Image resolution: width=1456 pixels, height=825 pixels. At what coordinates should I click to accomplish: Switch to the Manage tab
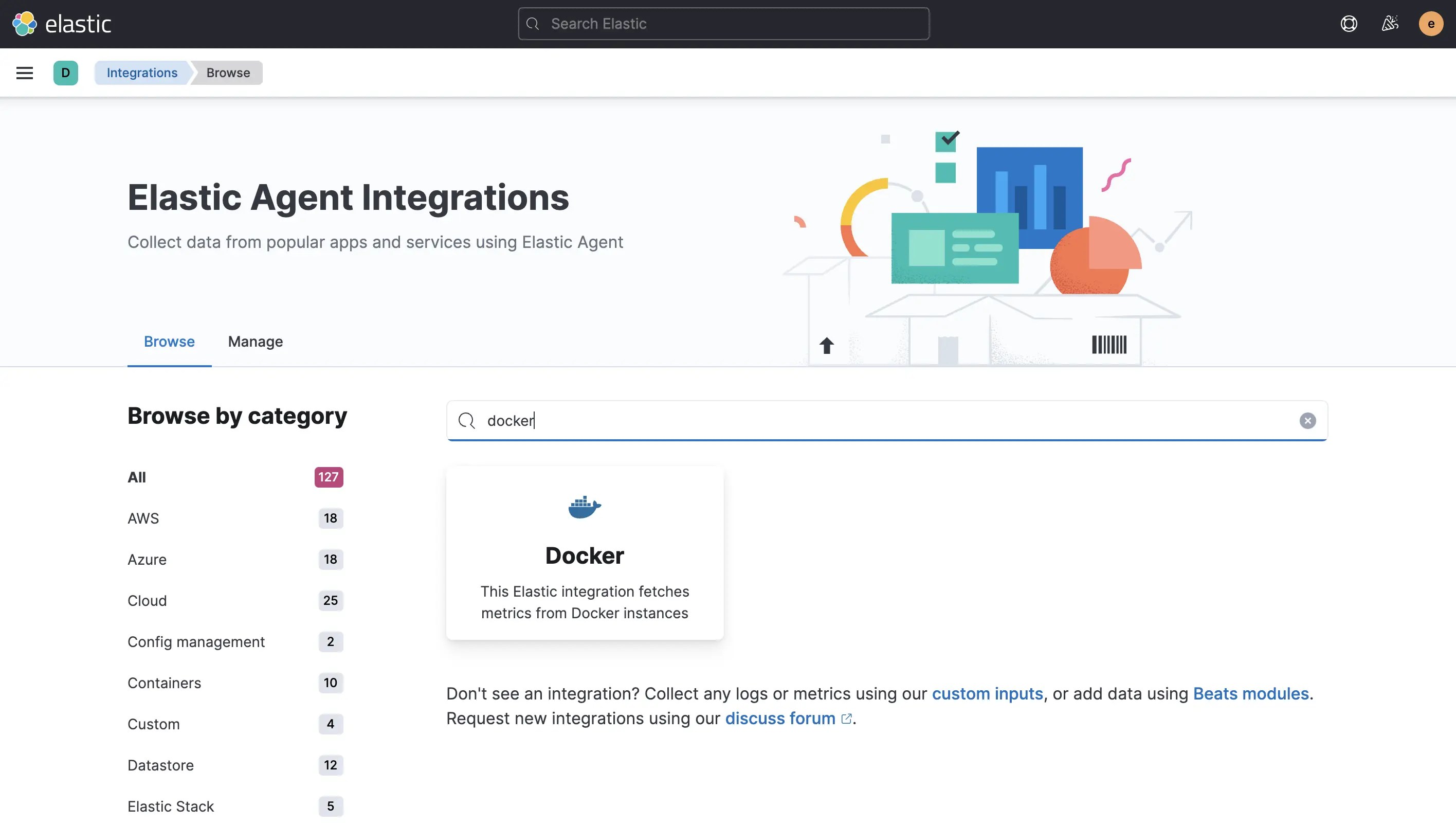256,341
